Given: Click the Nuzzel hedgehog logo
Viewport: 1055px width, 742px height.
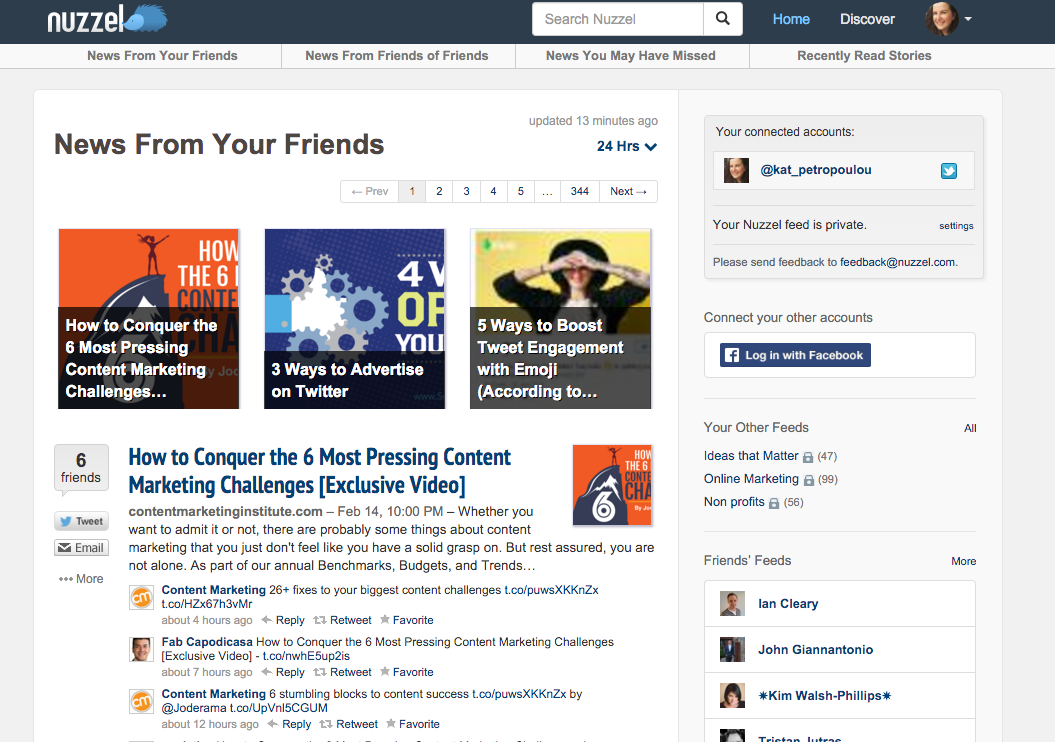Looking at the screenshot, I should click(x=107, y=19).
